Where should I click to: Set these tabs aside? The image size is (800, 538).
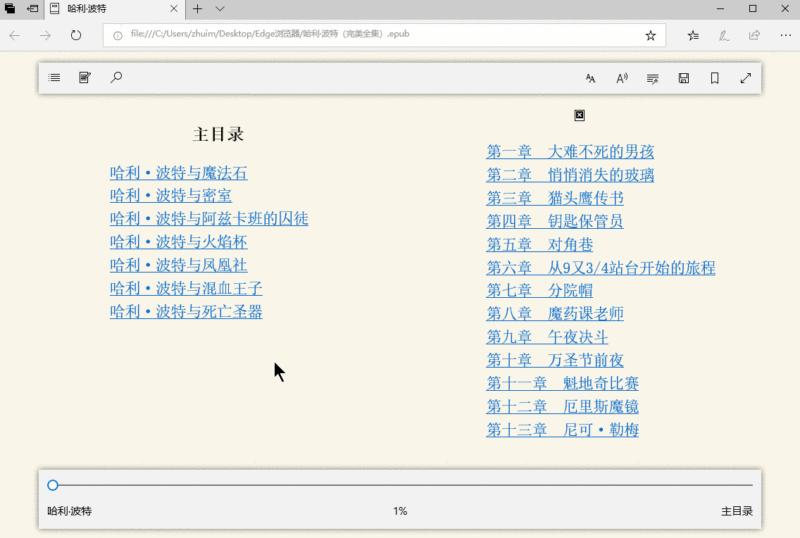(x=32, y=9)
